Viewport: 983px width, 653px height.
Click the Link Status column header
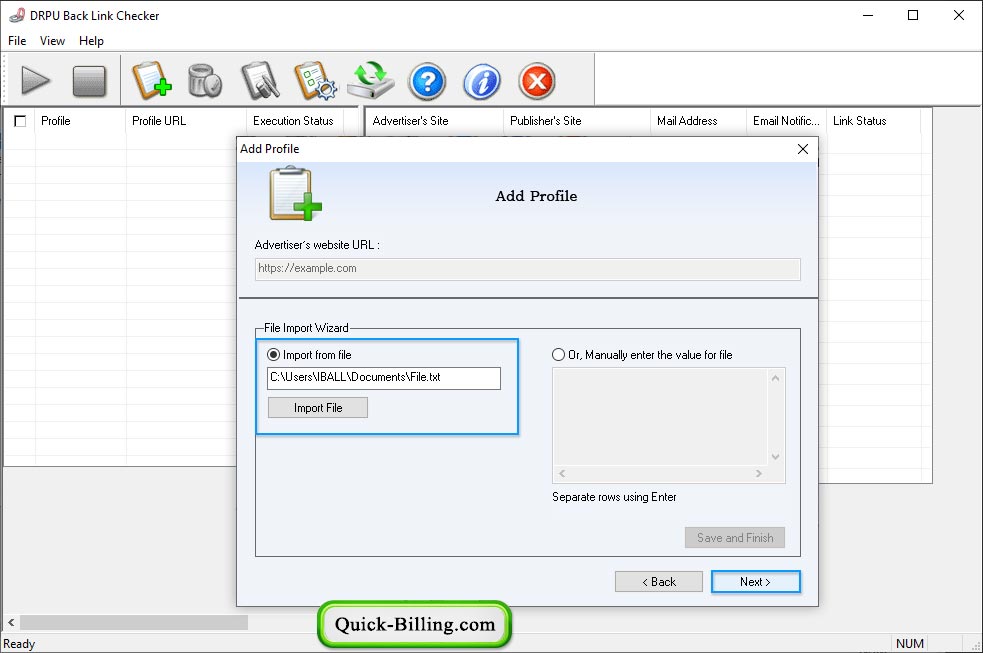pos(873,121)
